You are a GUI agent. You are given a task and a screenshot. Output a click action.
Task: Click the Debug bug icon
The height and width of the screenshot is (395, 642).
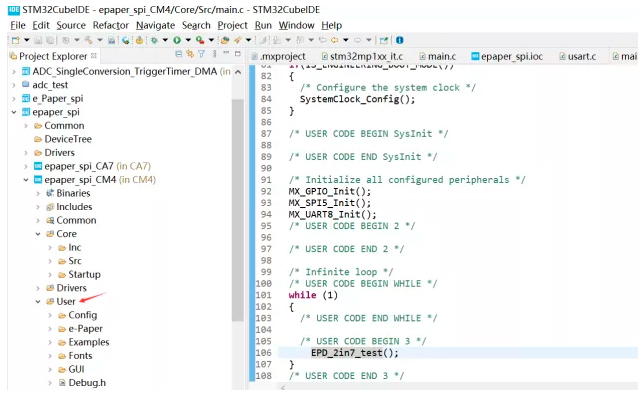pos(154,40)
